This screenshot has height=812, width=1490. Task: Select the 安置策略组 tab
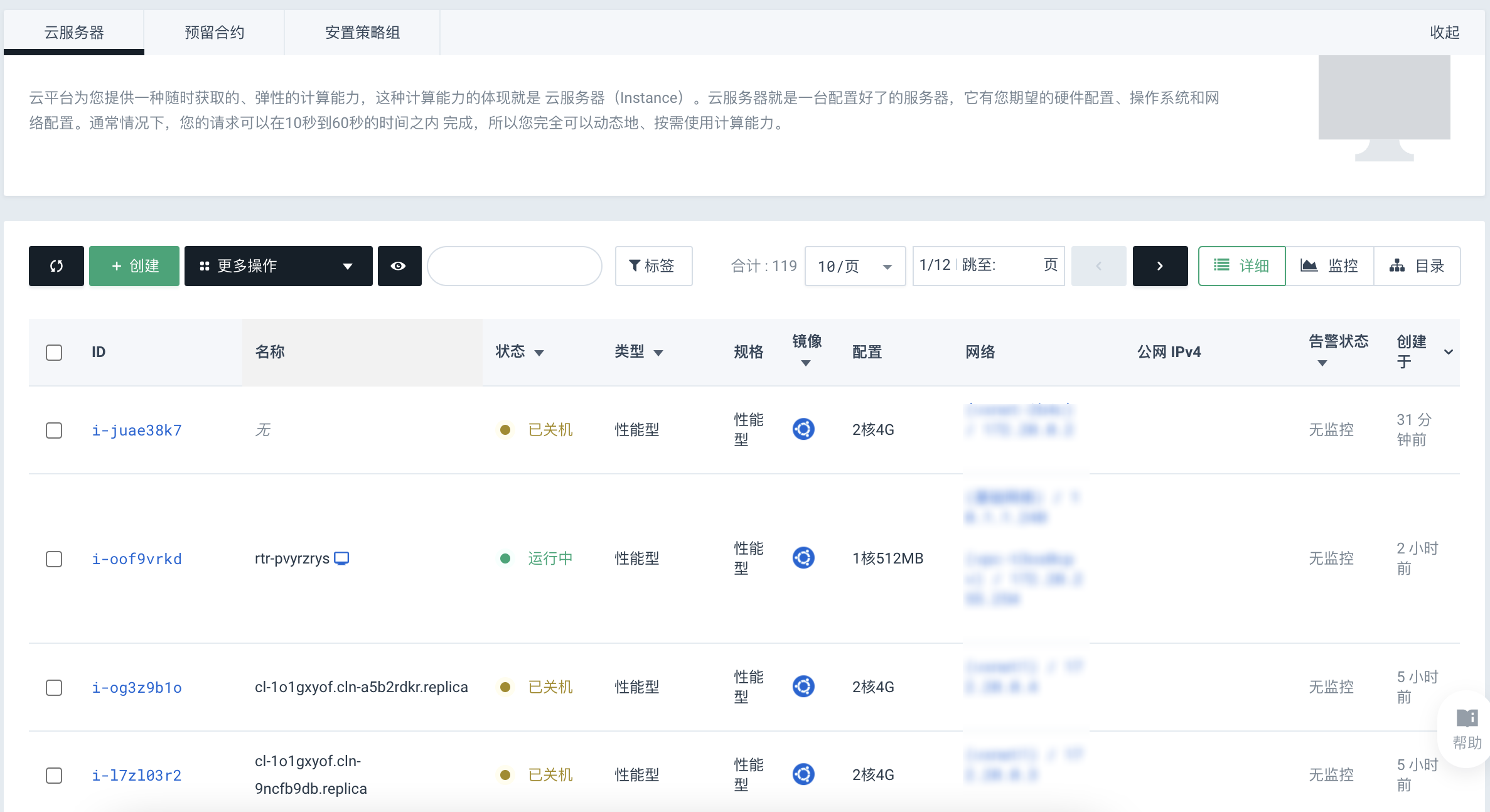pos(362,33)
